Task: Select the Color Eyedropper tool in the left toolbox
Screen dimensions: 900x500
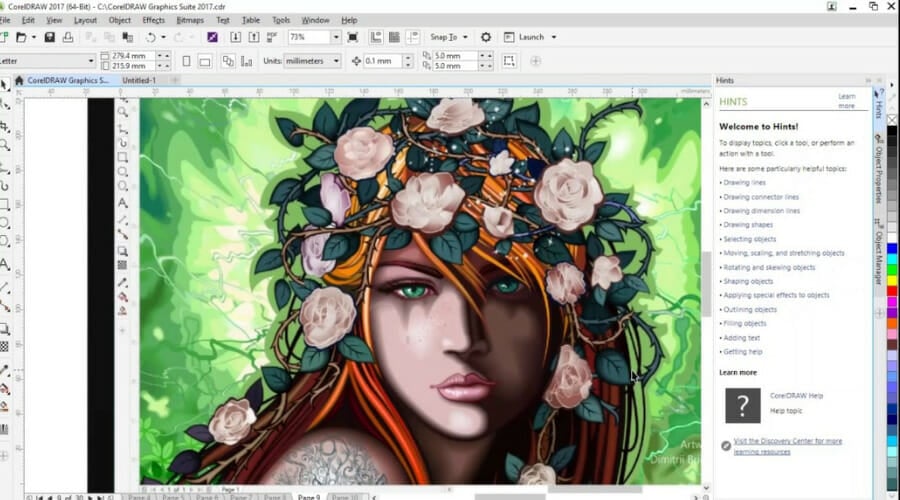Action: click(x=5, y=371)
